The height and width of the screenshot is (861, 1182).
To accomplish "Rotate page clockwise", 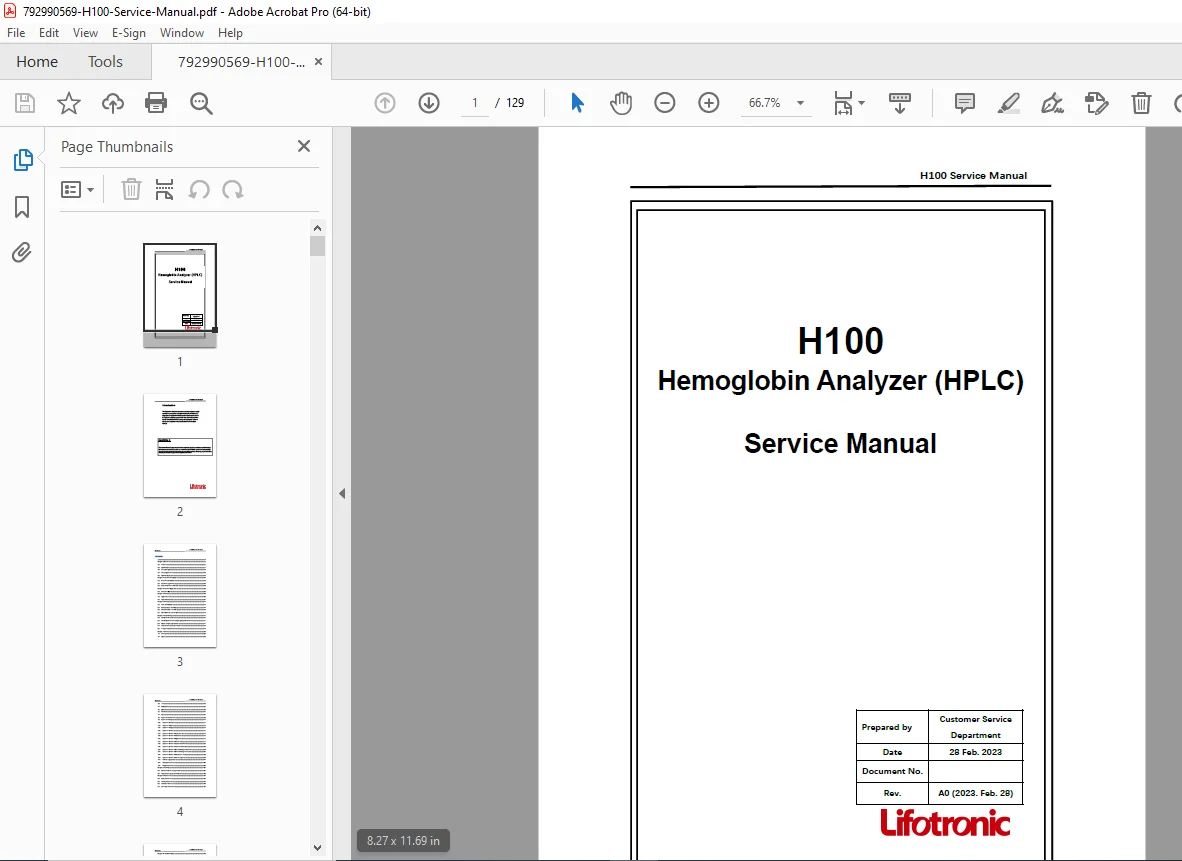I will coord(233,189).
